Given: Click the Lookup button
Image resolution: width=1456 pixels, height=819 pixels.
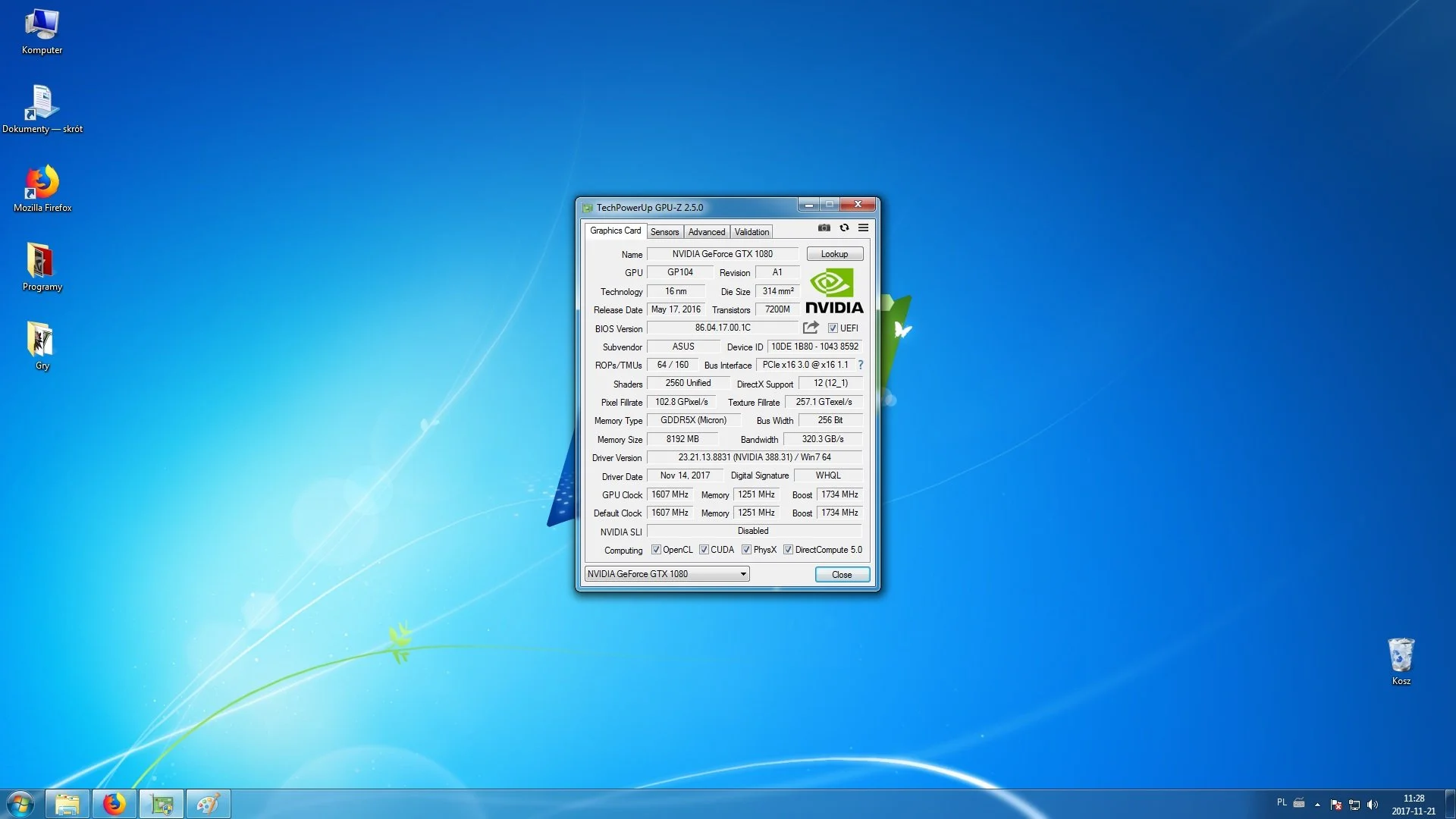Looking at the screenshot, I should 834,254.
